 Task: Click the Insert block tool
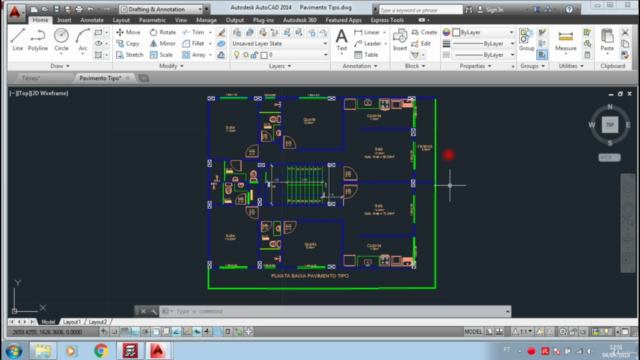pyautogui.click(x=400, y=40)
